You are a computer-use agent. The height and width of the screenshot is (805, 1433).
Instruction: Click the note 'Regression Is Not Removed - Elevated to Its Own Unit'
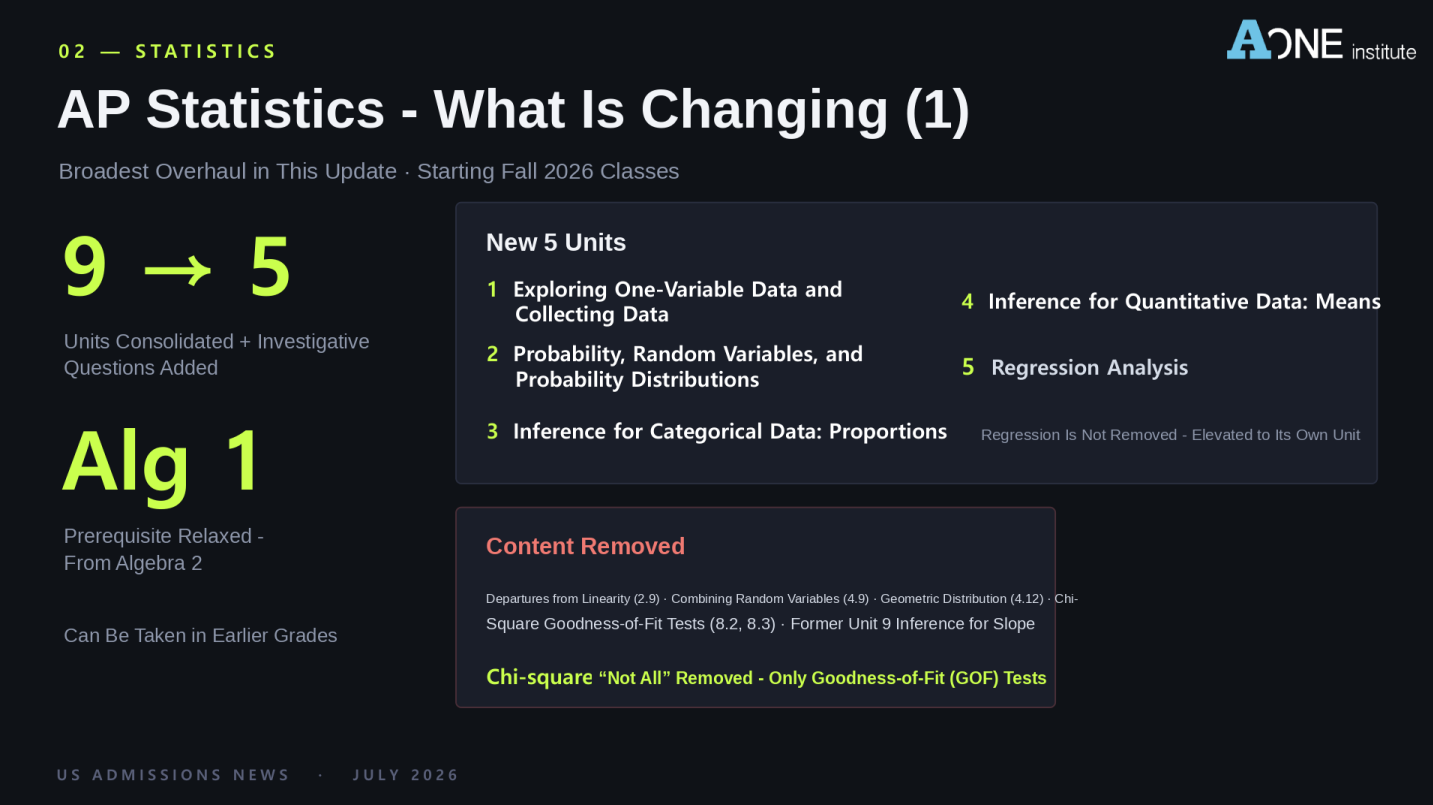coord(1170,435)
